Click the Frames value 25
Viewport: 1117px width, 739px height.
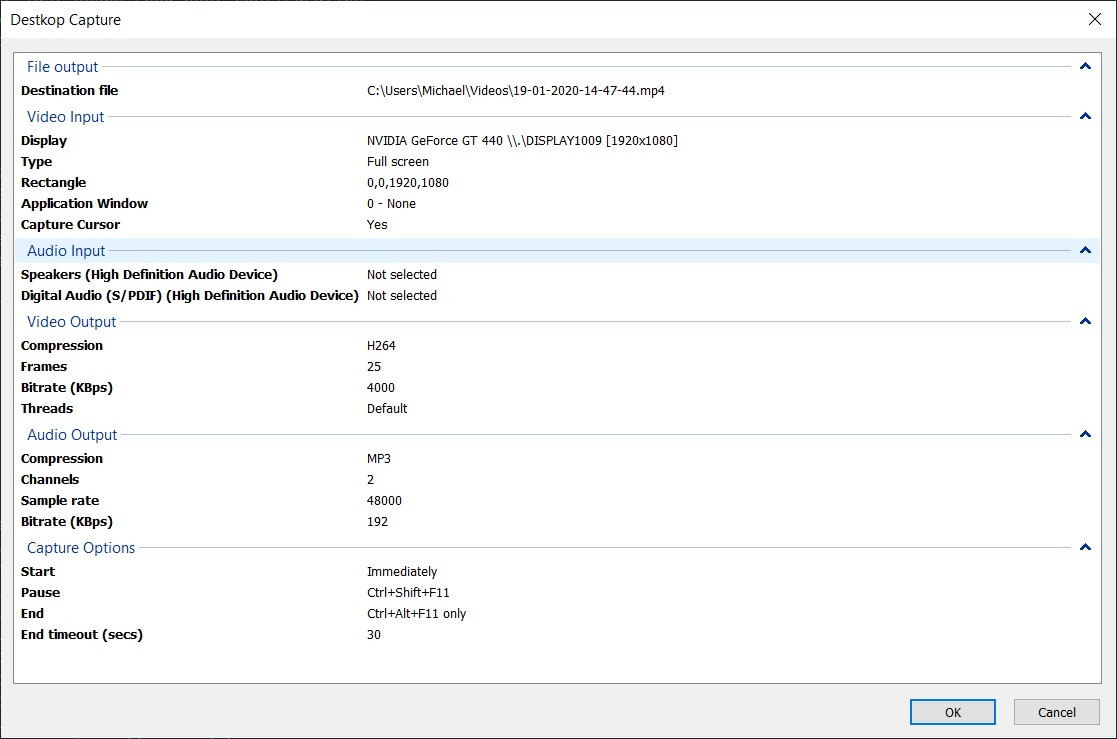point(374,367)
